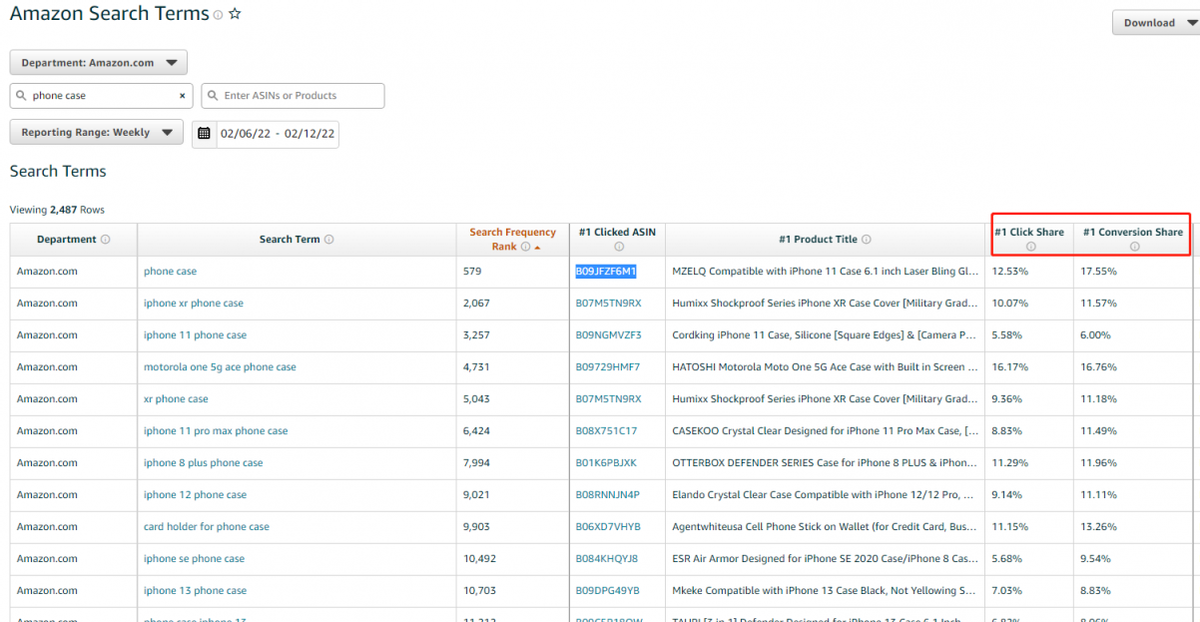Click info icon under #1 Clicked ASIN header
This screenshot has height=622, width=1200.
coord(618,247)
